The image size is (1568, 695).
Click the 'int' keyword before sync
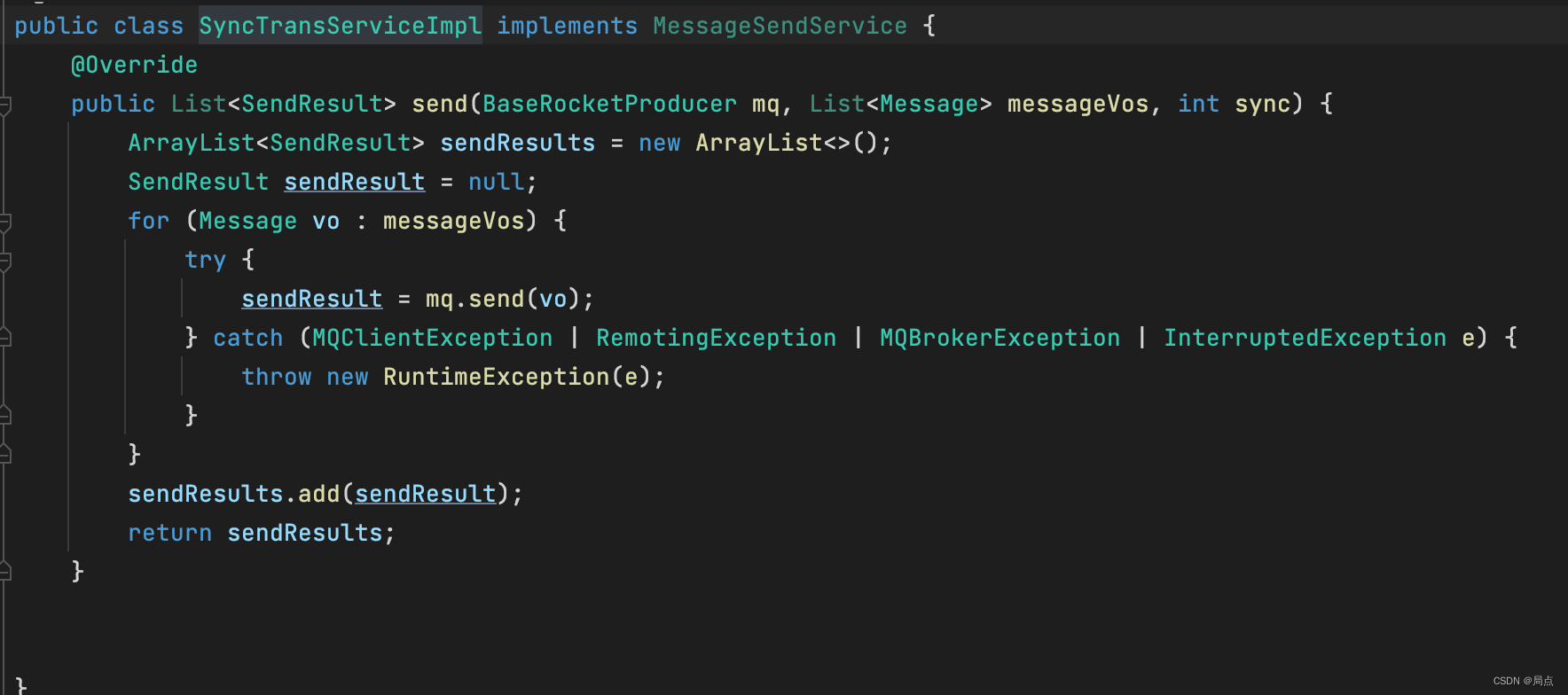tap(1199, 104)
